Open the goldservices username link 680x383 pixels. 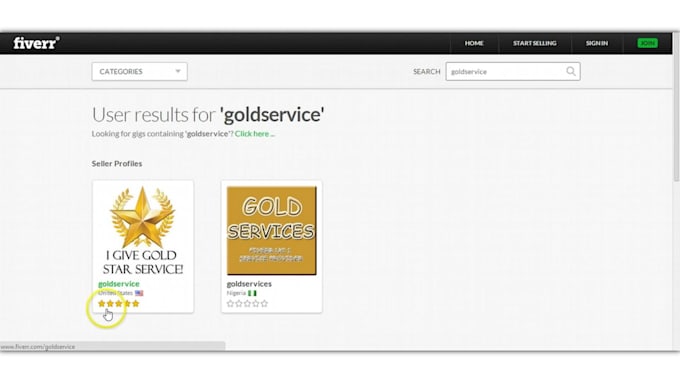249,284
